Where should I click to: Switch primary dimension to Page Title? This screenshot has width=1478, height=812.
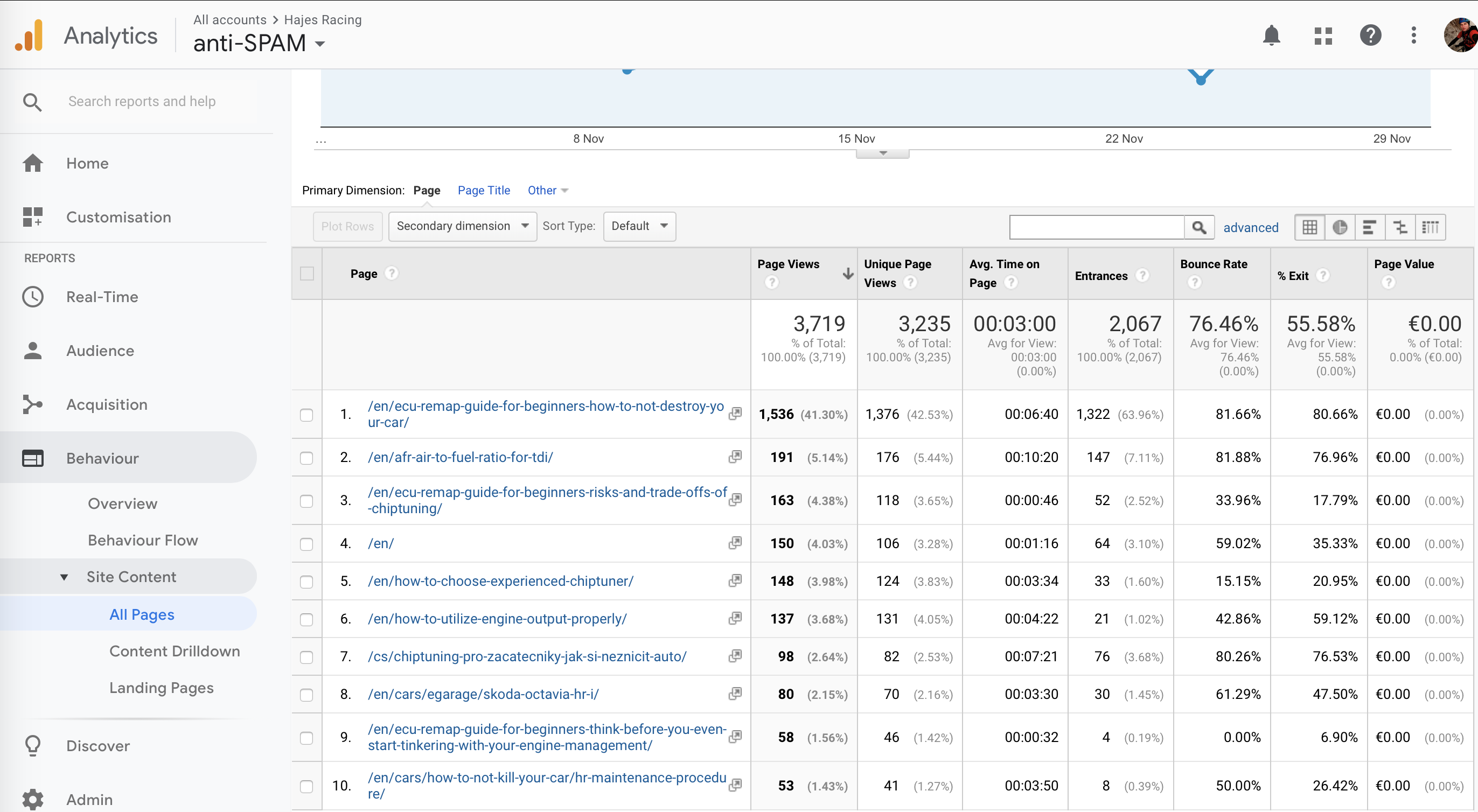pos(483,191)
